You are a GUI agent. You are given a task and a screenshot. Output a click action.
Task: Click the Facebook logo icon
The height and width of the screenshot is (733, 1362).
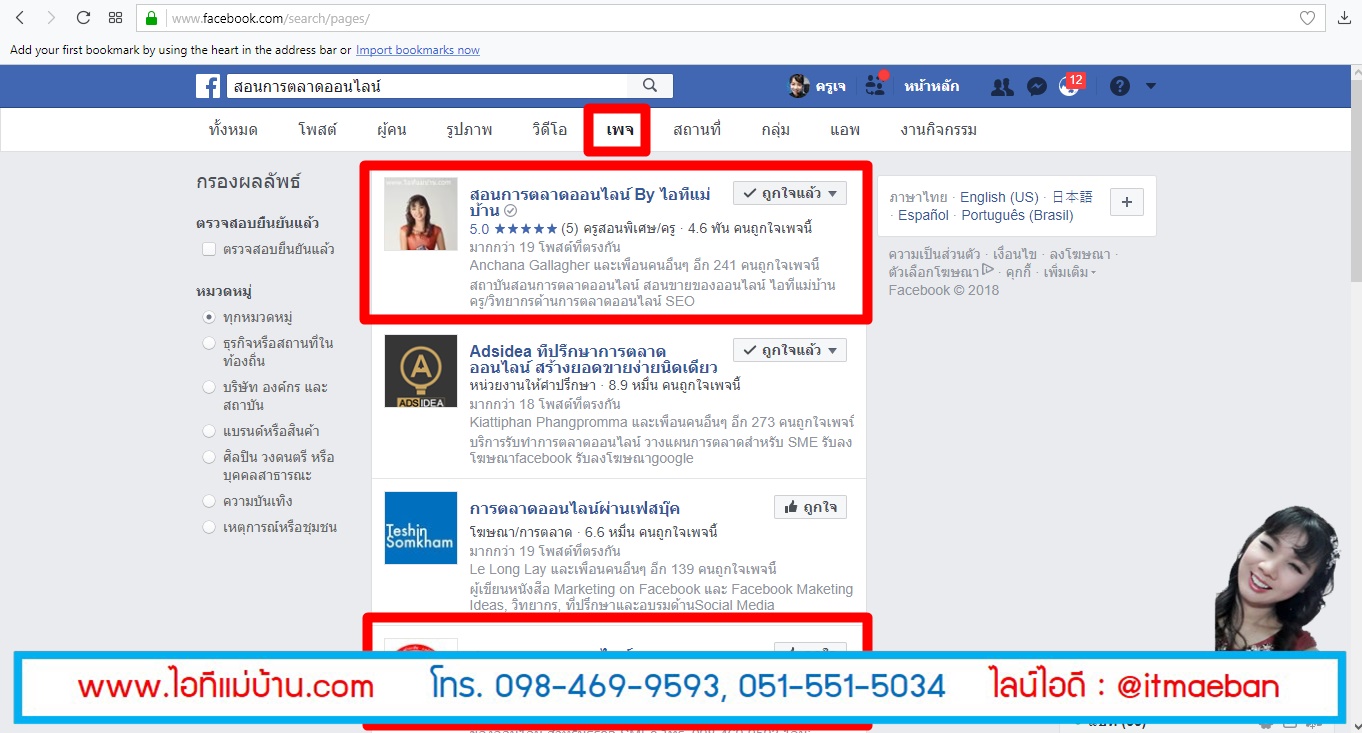pyautogui.click(x=208, y=87)
